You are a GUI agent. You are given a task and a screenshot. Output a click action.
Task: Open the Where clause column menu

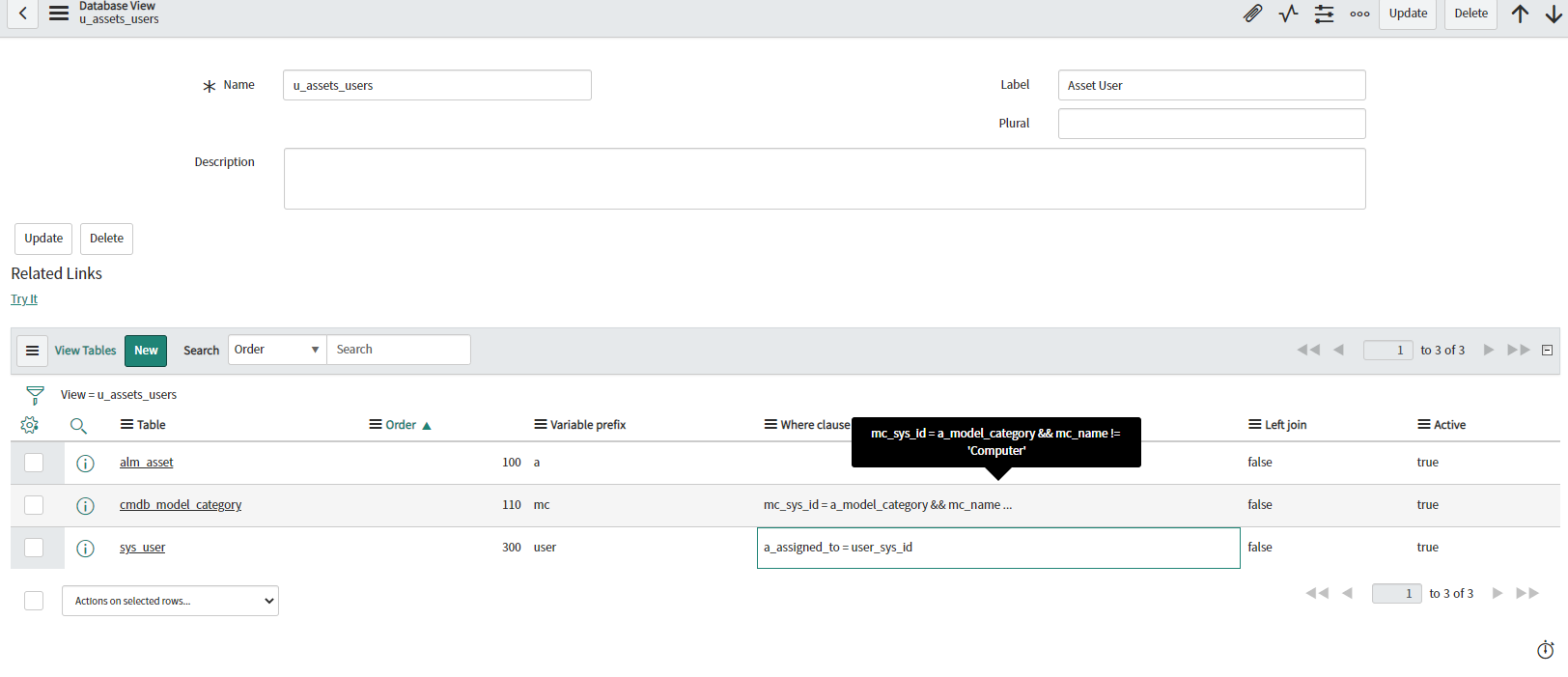point(770,425)
